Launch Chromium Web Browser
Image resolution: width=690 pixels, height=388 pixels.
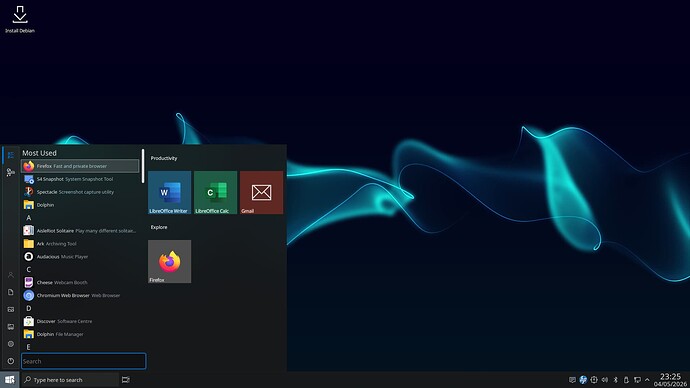80,295
